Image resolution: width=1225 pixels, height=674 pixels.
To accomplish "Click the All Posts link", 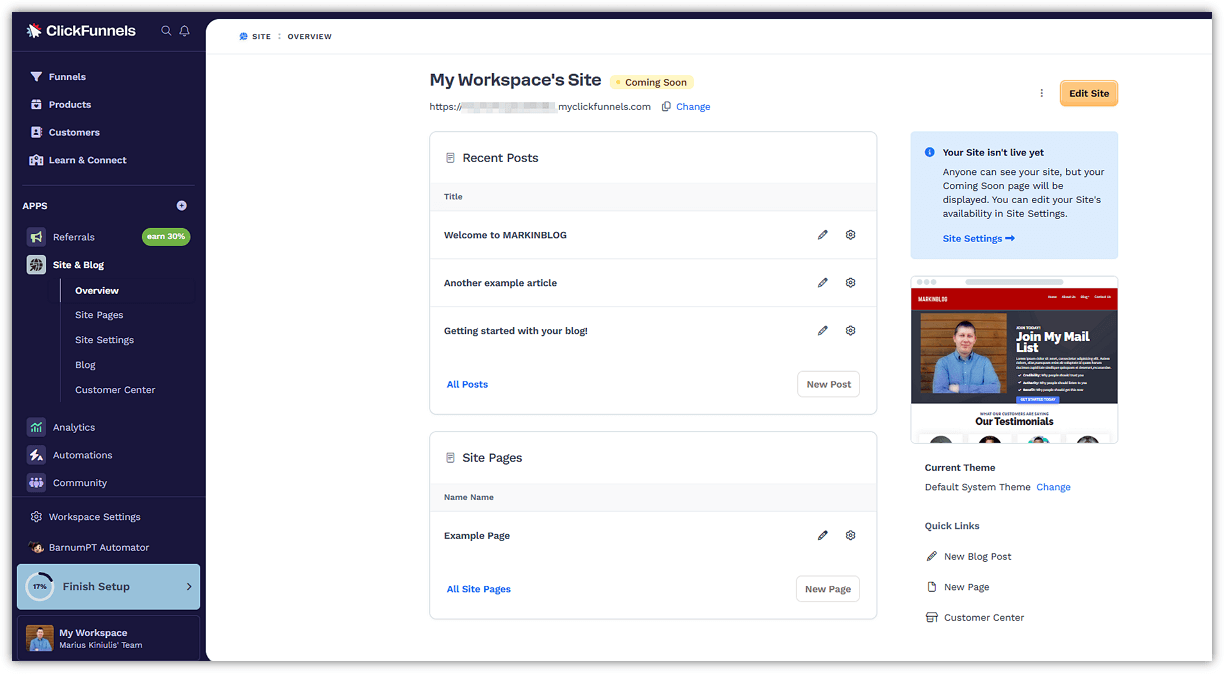I will coord(467,385).
